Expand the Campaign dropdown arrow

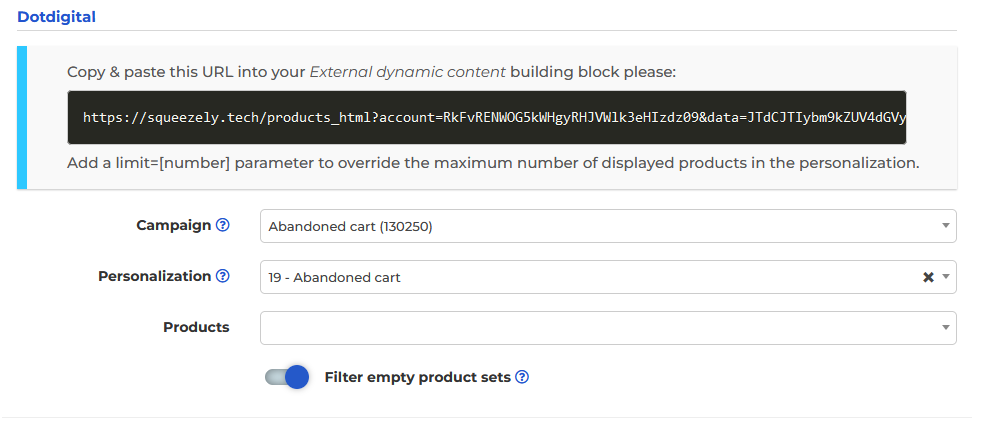tap(945, 226)
